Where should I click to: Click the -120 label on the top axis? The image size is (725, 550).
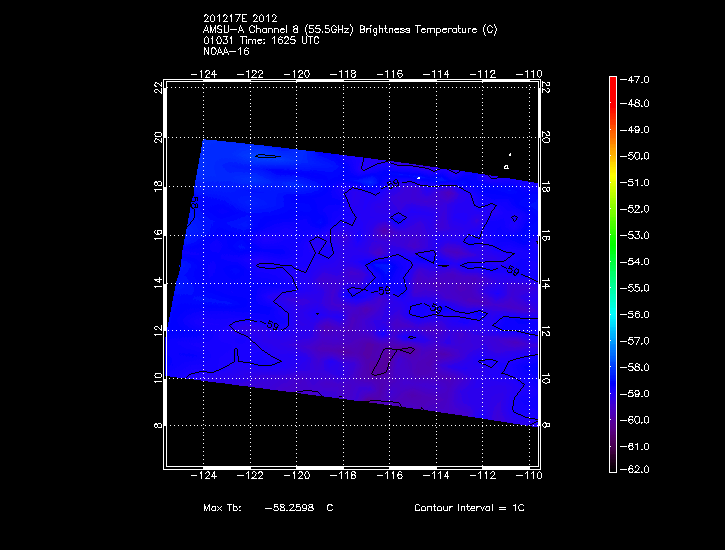(297, 74)
